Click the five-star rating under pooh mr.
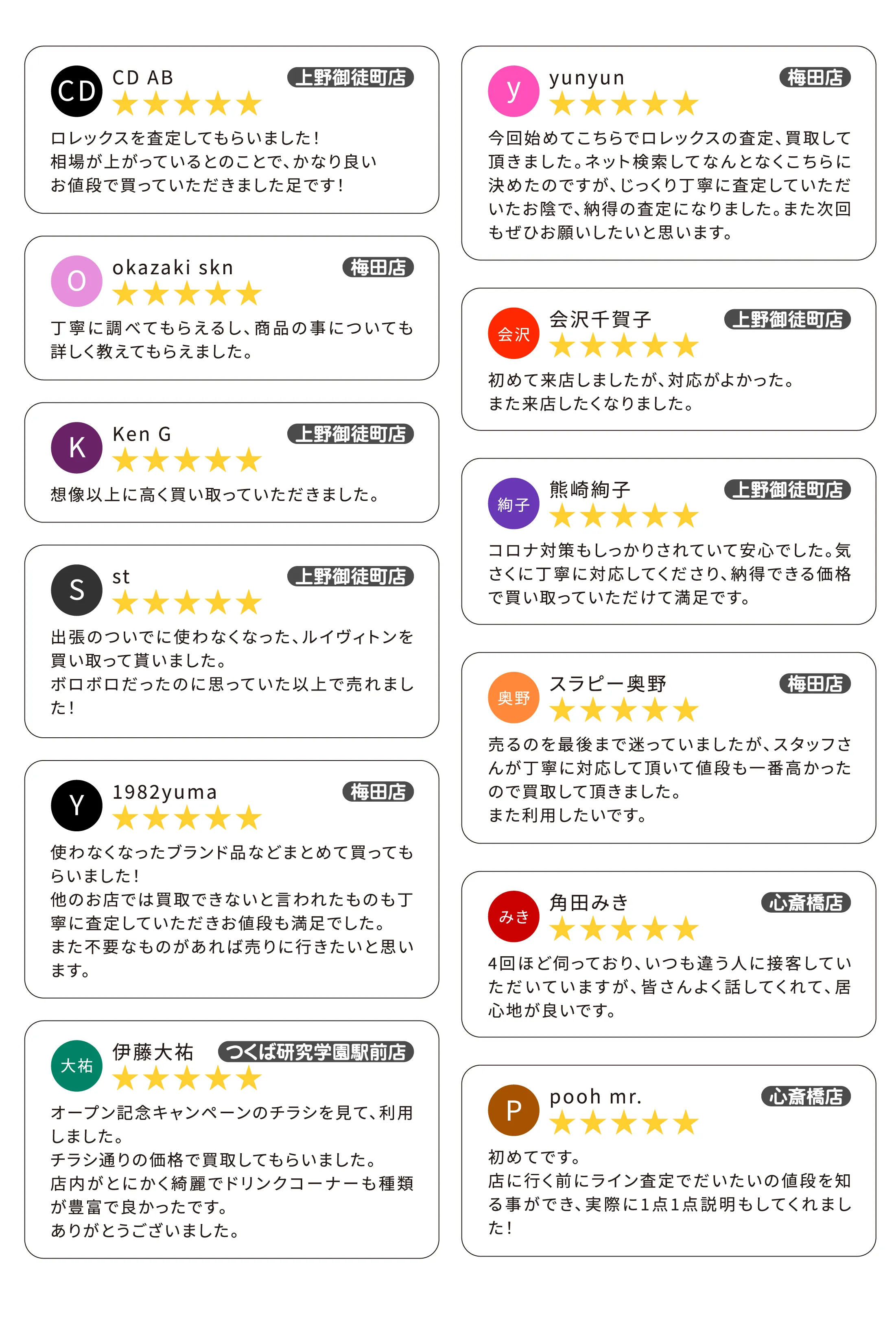The image size is (896, 1331). (623, 1123)
